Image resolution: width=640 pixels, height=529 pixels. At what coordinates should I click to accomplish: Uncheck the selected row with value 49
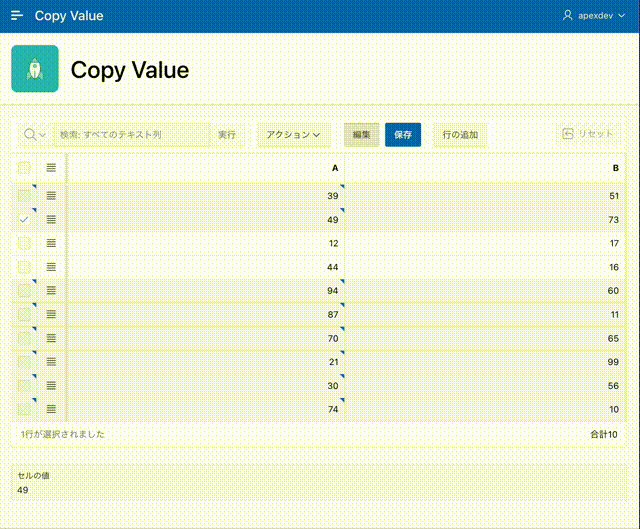click(x=24, y=220)
